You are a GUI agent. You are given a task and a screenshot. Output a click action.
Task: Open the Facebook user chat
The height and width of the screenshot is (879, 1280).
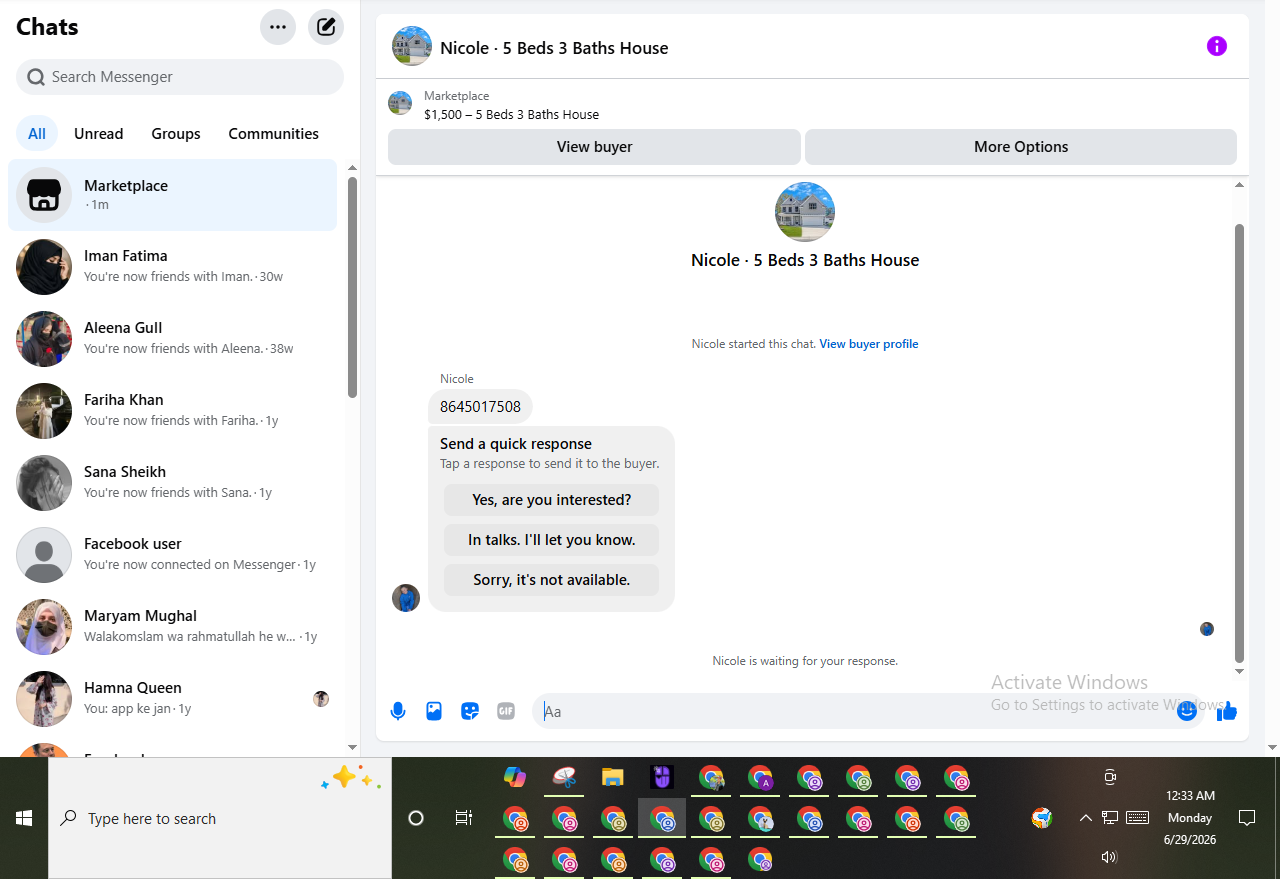pos(173,555)
